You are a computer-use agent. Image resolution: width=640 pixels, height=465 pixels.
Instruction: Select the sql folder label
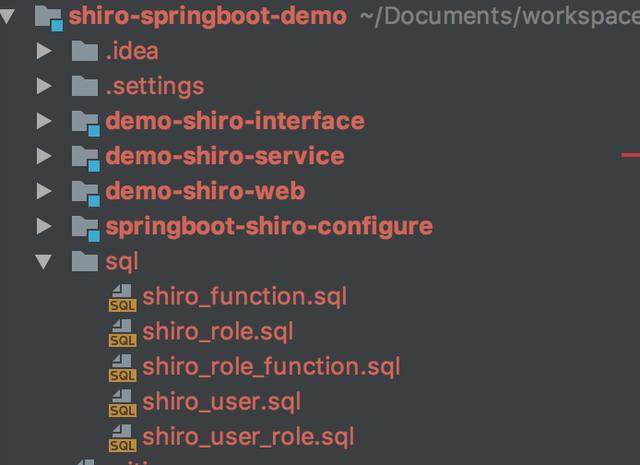click(x=122, y=263)
